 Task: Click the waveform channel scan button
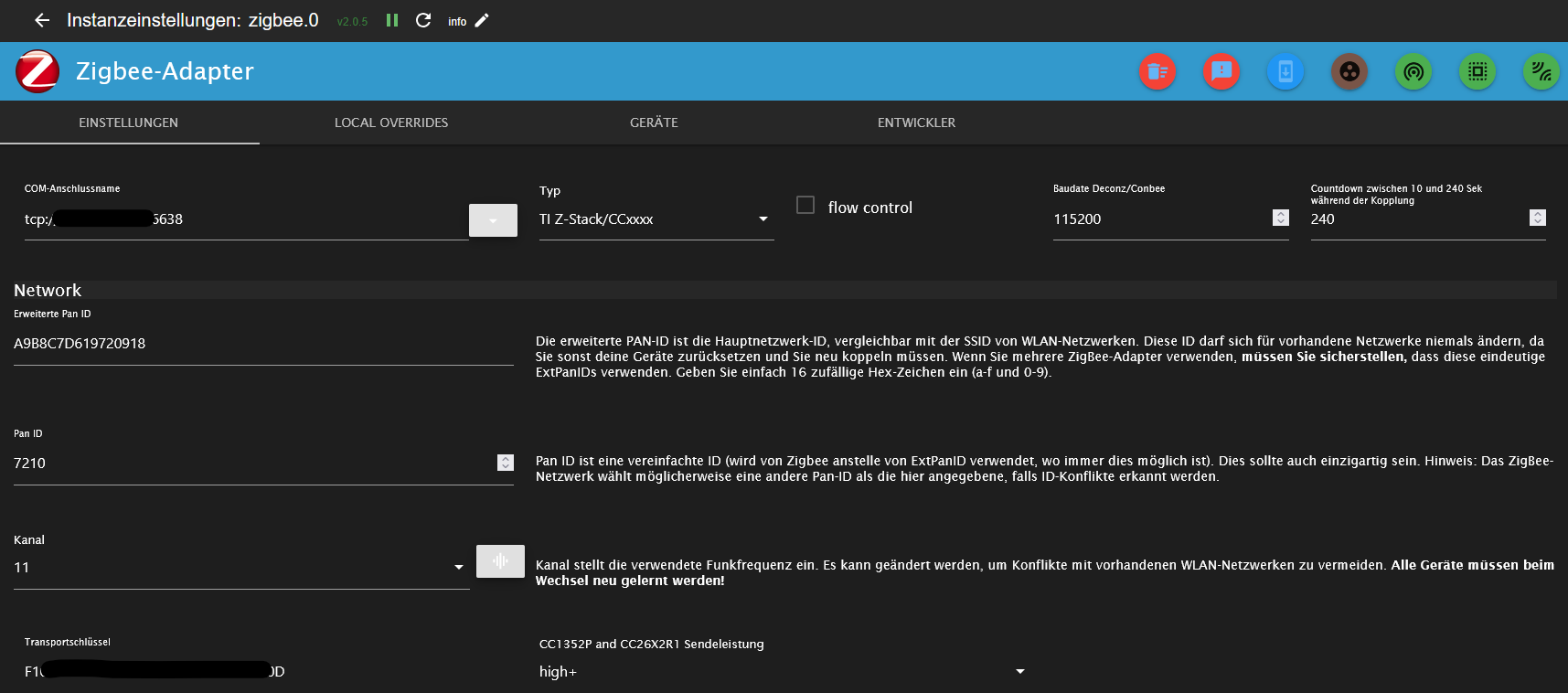click(500, 561)
